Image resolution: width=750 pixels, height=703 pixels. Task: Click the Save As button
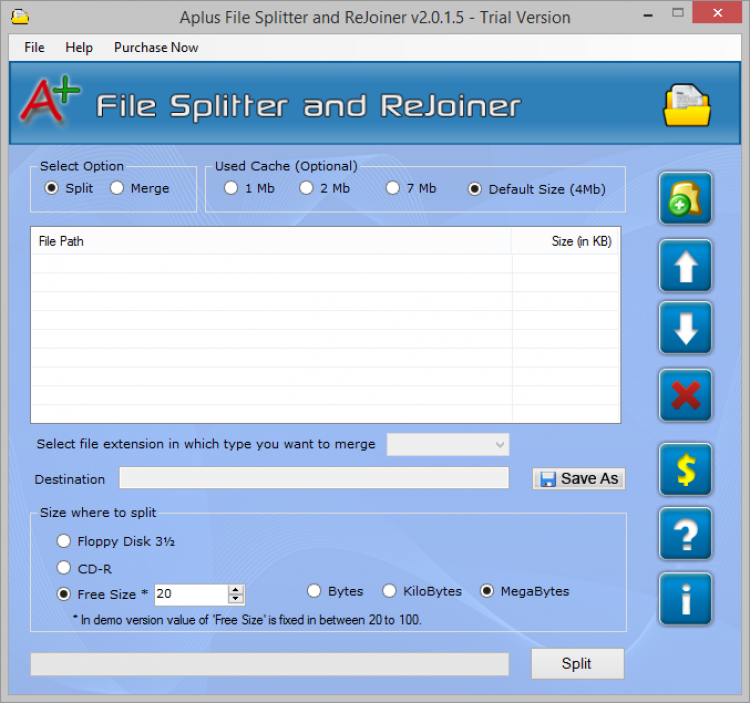(x=579, y=479)
